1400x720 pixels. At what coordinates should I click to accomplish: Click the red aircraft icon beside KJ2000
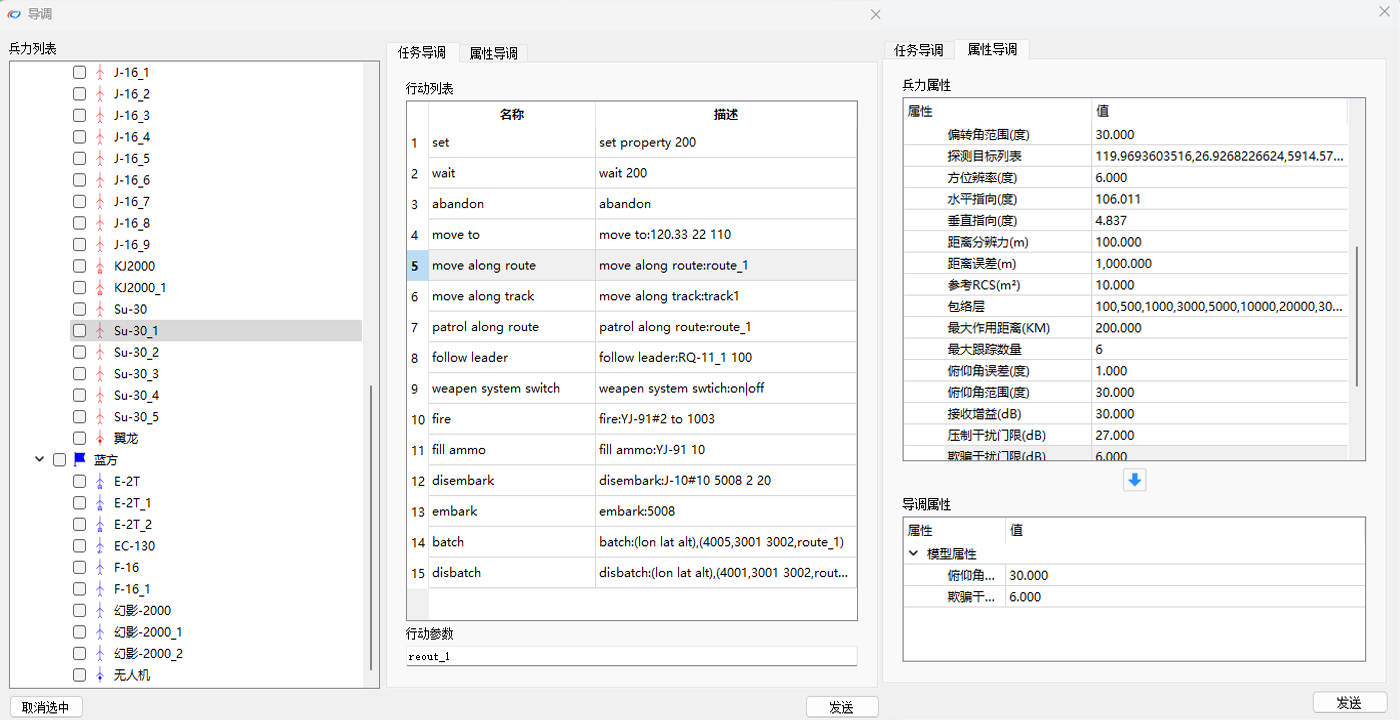pos(99,267)
